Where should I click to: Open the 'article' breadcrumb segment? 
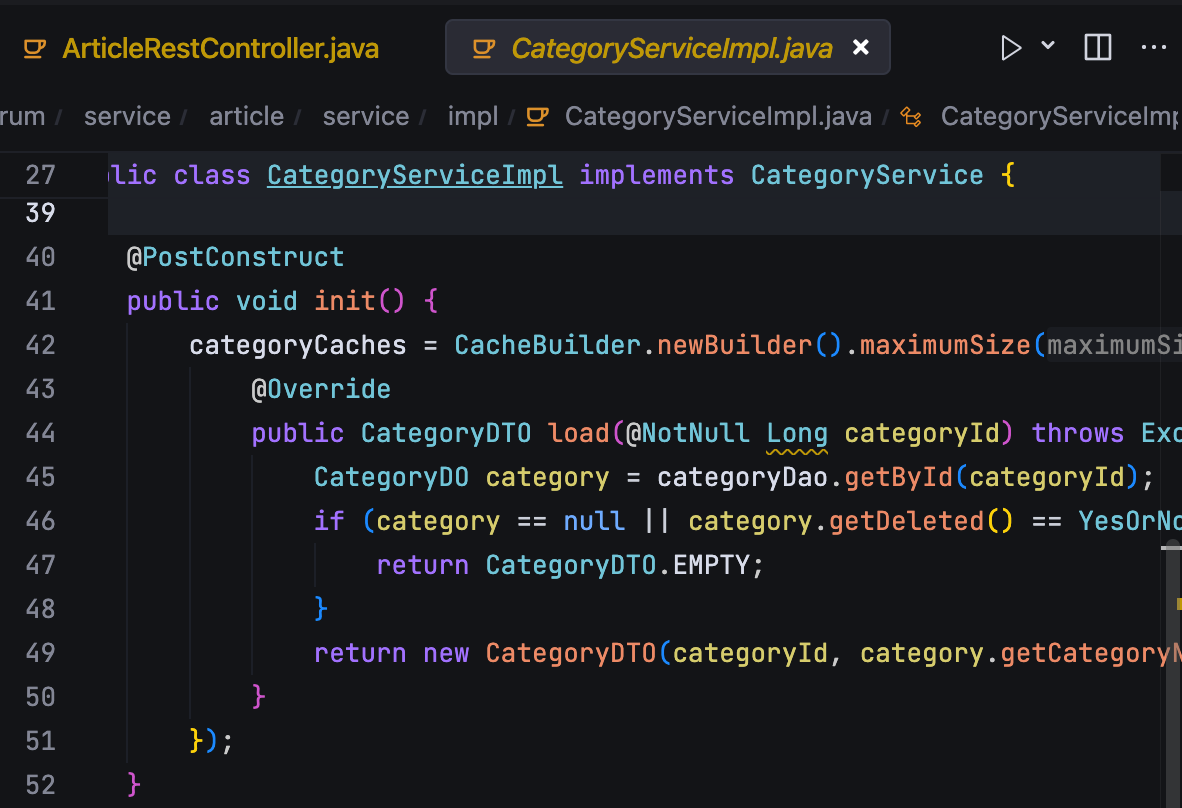coord(247,116)
